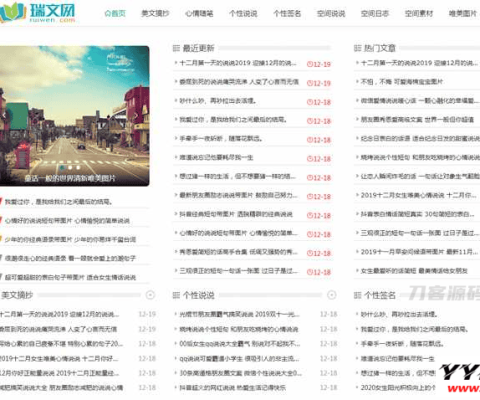The image size is (480, 400).
Task: Open 美文摘抄 in the navigation bar
Action: pos(155,13)
